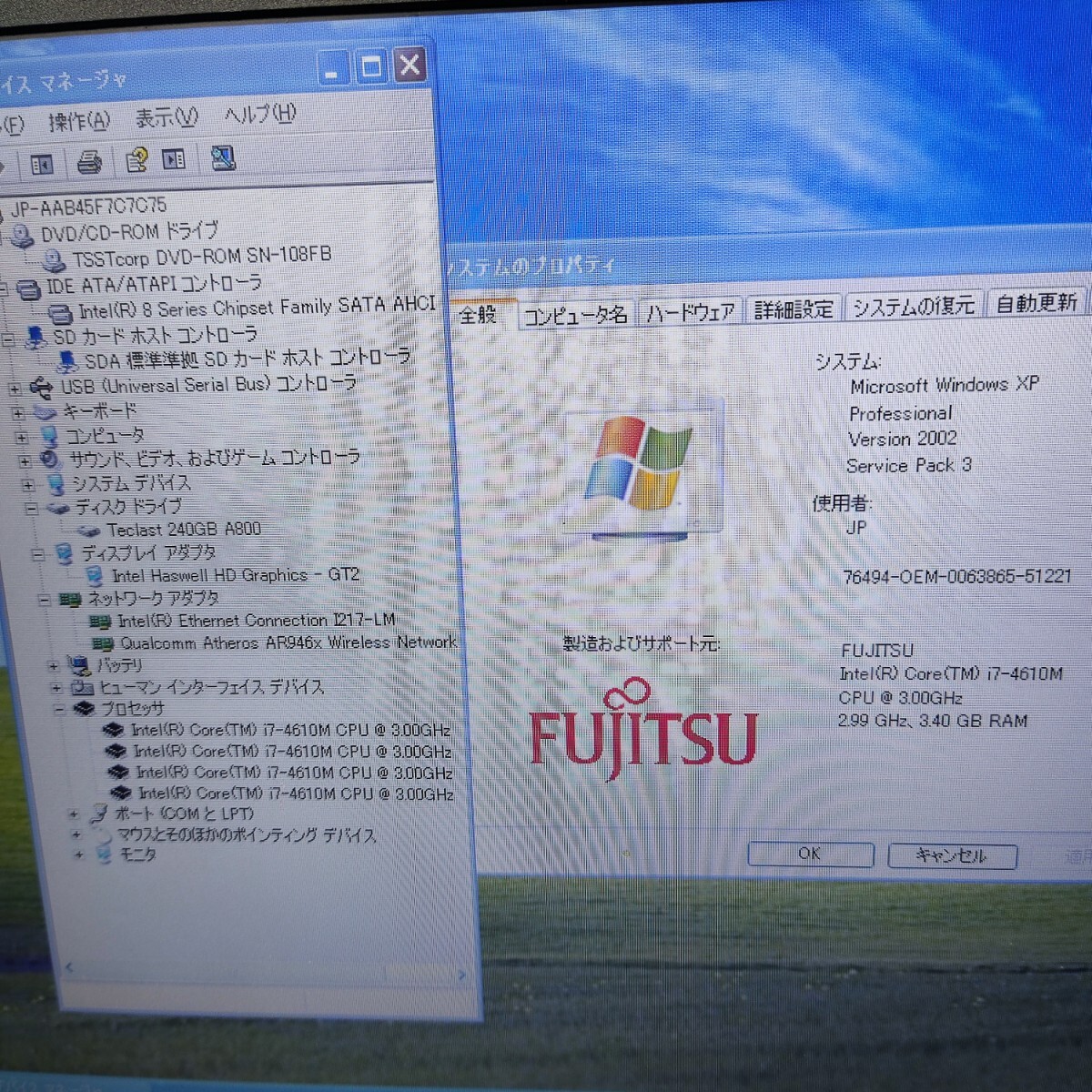Select the TSSTcorp DVD-ROM SN-108FB device icon
Image resolution: width=1092 pixels, height=1092 pixels.
pyautogui.click(x=54, y=261)
